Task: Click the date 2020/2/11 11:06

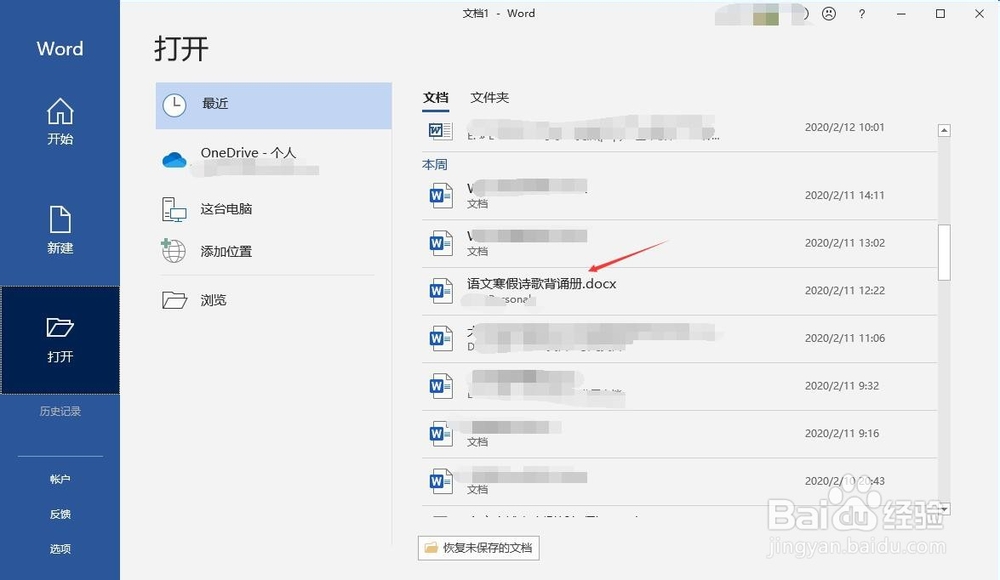Action: [x=844, y=338]
